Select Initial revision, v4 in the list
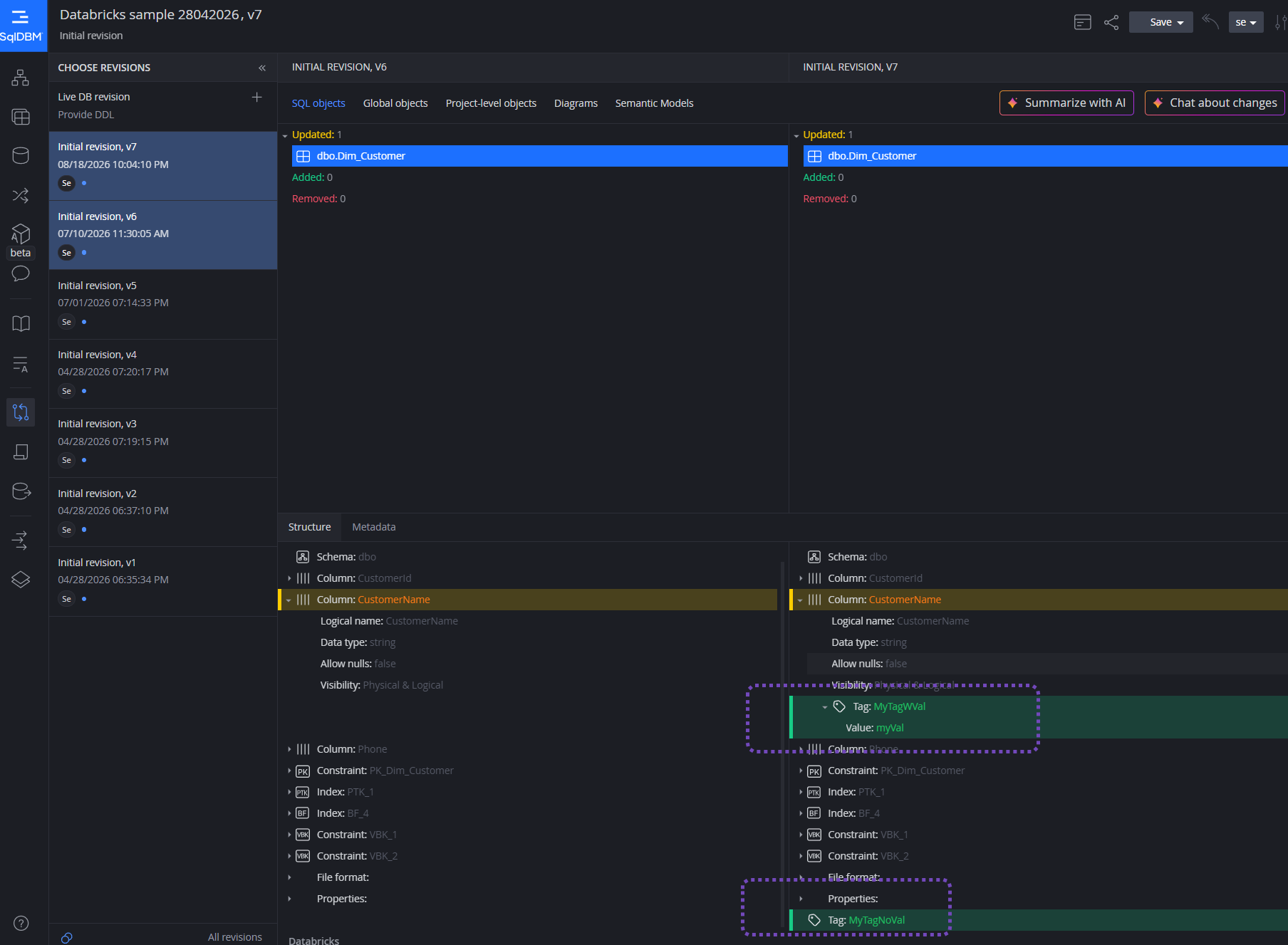 pos(163,374)
